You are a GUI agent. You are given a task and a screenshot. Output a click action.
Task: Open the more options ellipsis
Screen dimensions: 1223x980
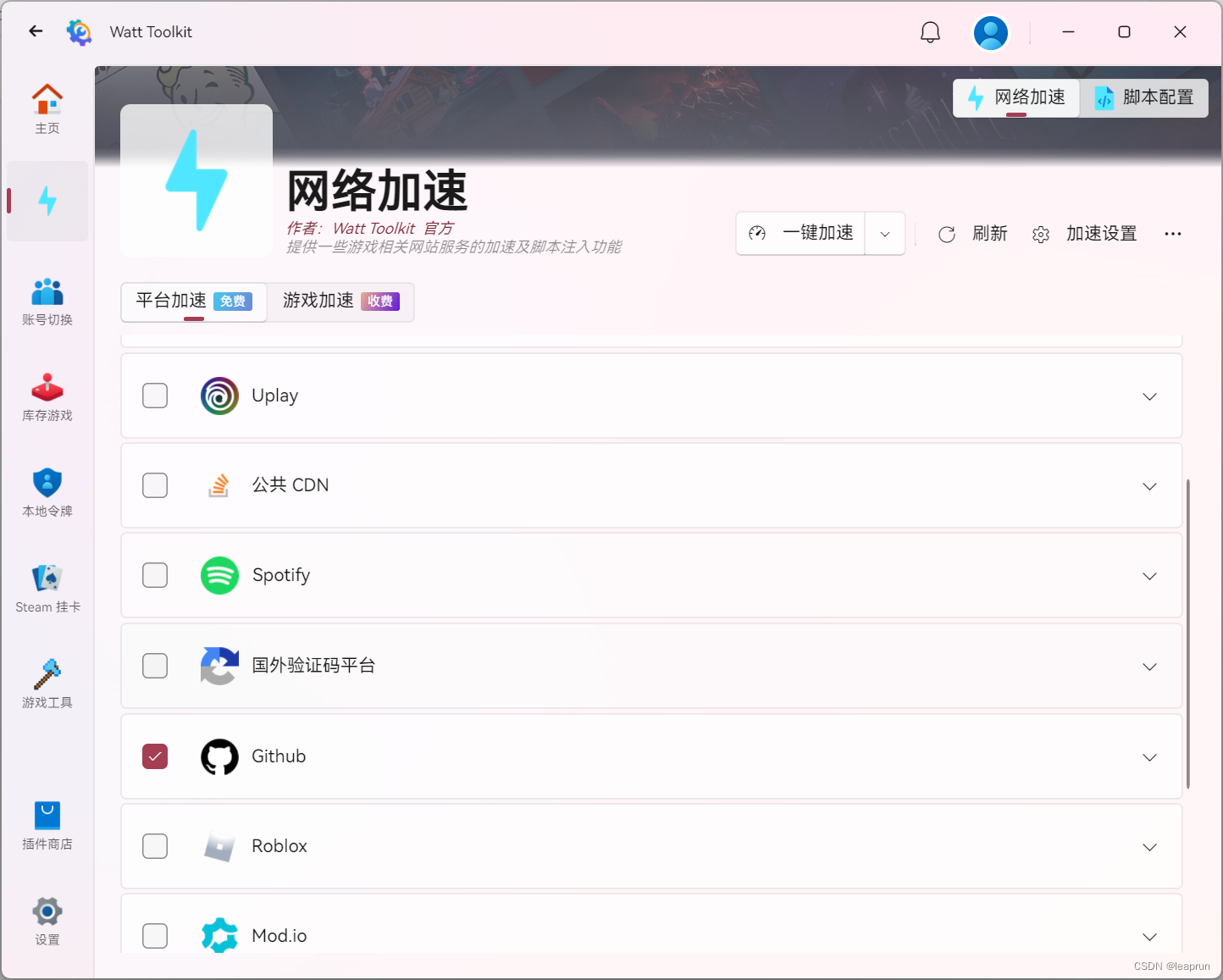[x=1172, y=234]
